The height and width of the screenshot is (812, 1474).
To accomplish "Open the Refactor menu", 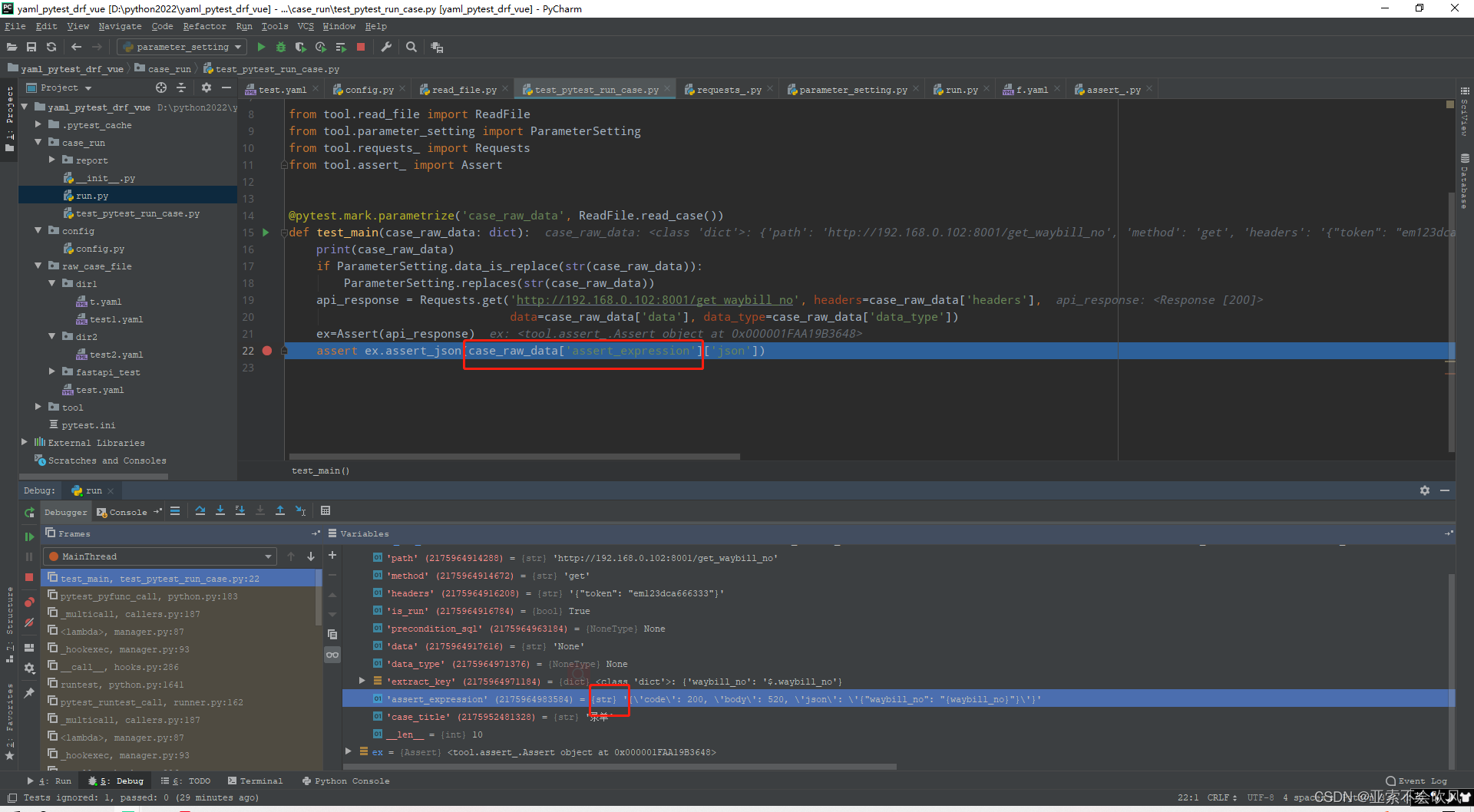I will (204, 26).
